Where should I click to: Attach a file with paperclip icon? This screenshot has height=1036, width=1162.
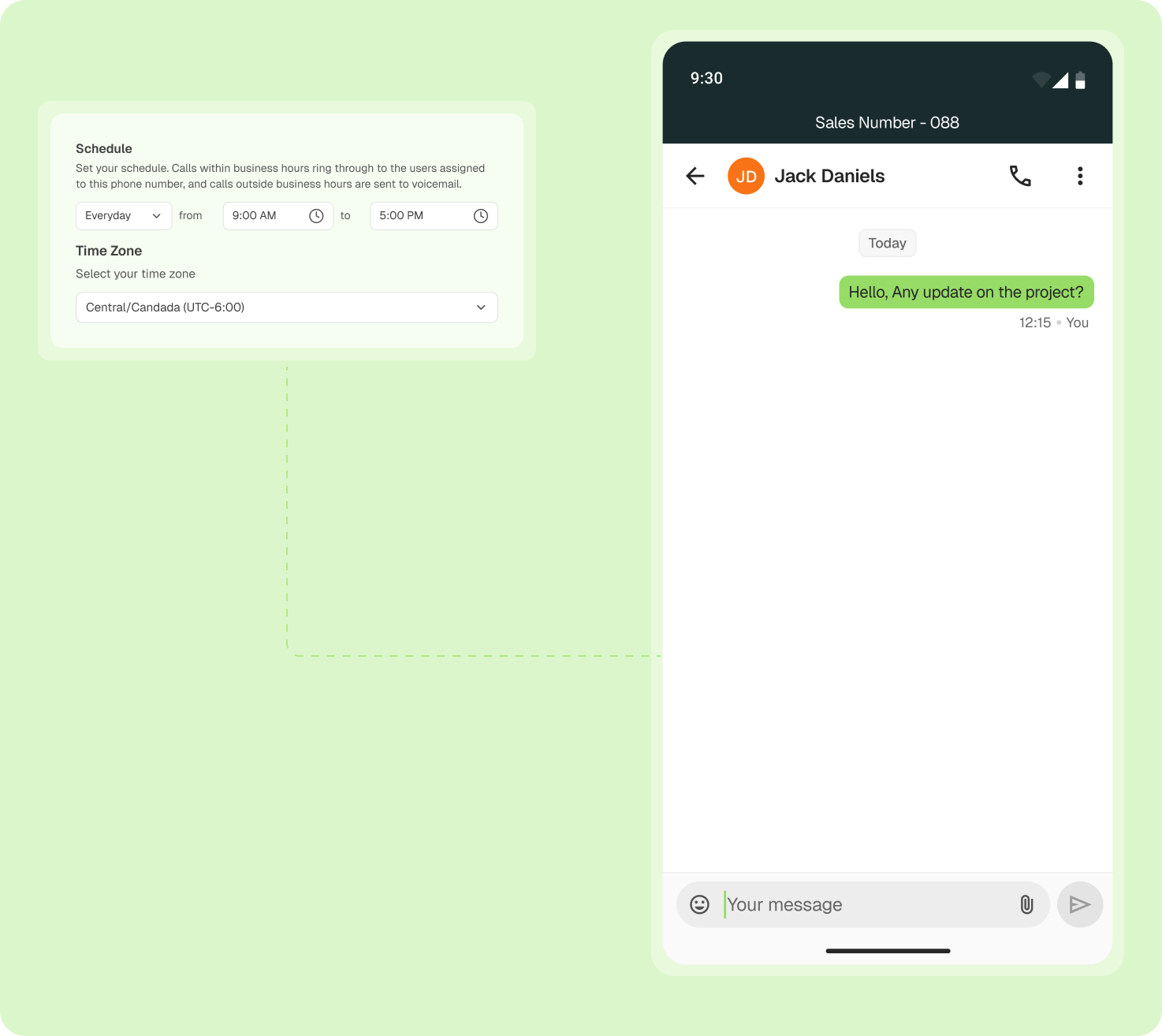coord(1026,904)
